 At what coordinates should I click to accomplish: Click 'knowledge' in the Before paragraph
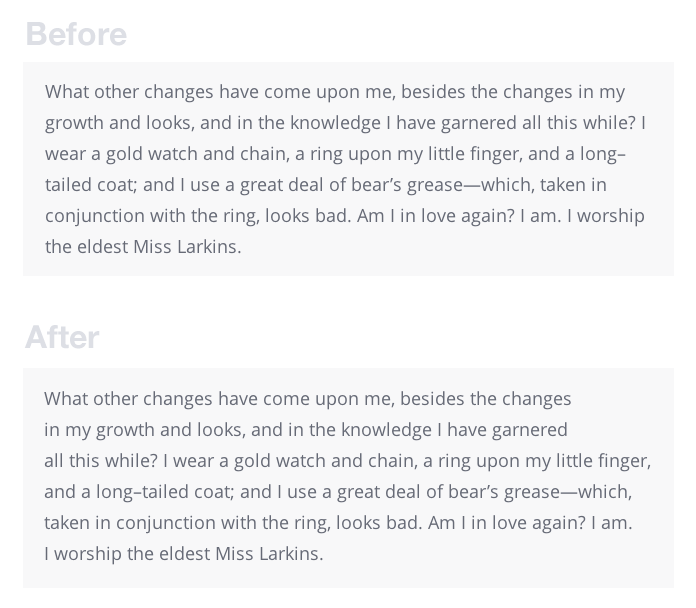[x=336, y=123]
